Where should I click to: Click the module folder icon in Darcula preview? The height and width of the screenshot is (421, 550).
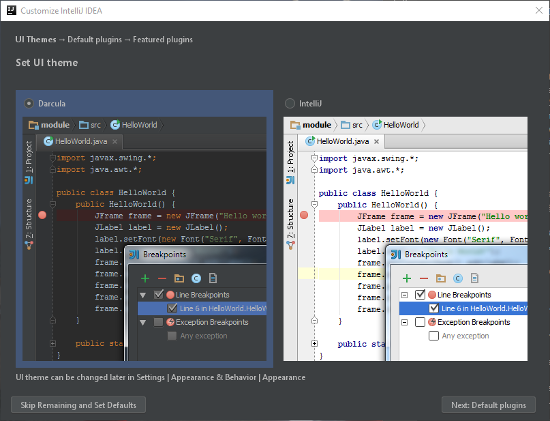(x=33, y=125)
